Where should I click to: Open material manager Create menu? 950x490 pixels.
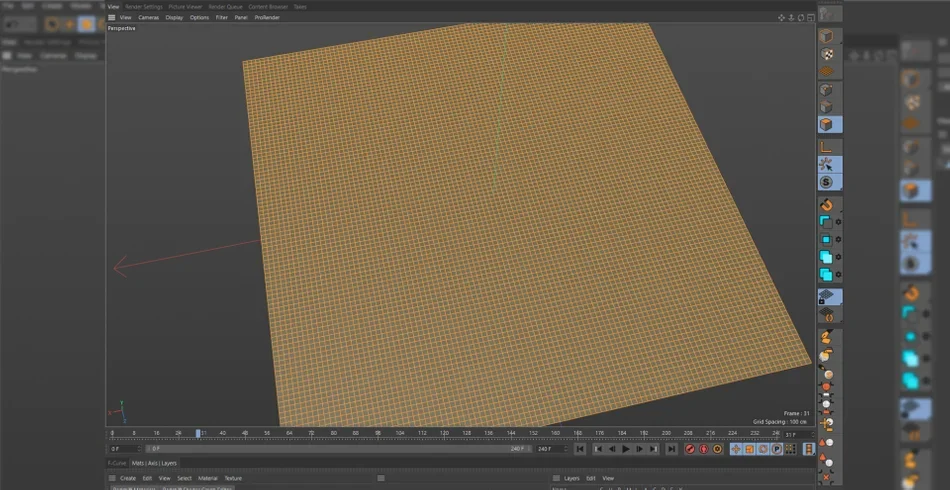pyautogui.click(x=128, y=478)
